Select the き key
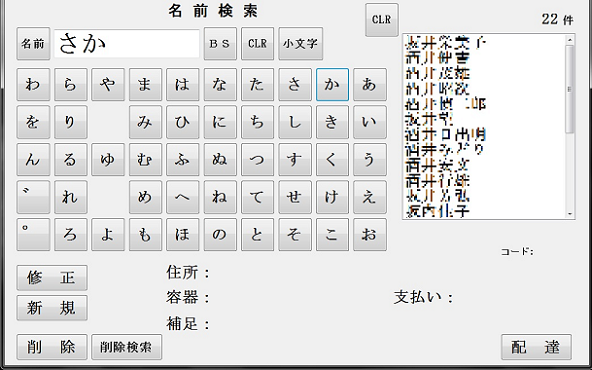The image size is (592, 370). (x=332, y=122)
